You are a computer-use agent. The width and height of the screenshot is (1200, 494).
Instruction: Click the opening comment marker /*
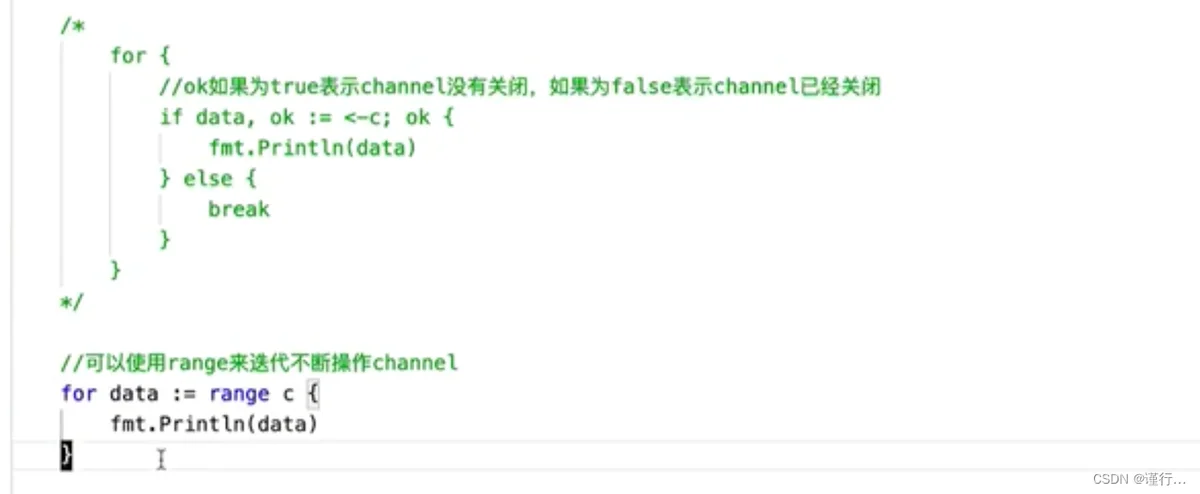(x=72, y=24)
